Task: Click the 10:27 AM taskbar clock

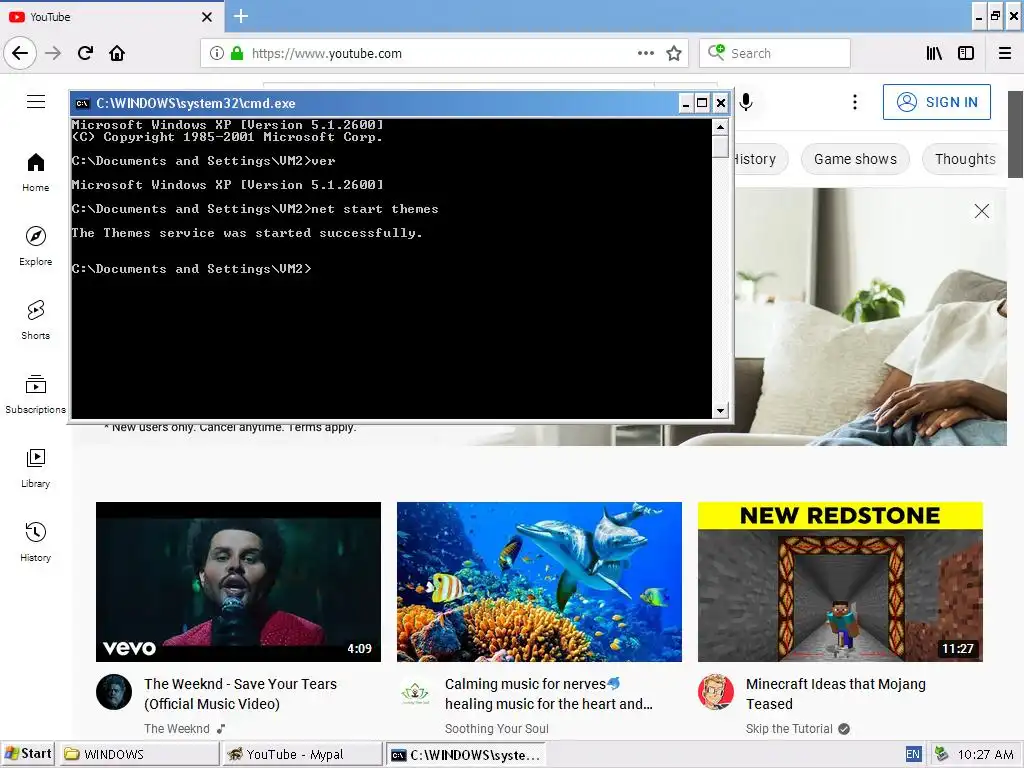Action: 985,754
